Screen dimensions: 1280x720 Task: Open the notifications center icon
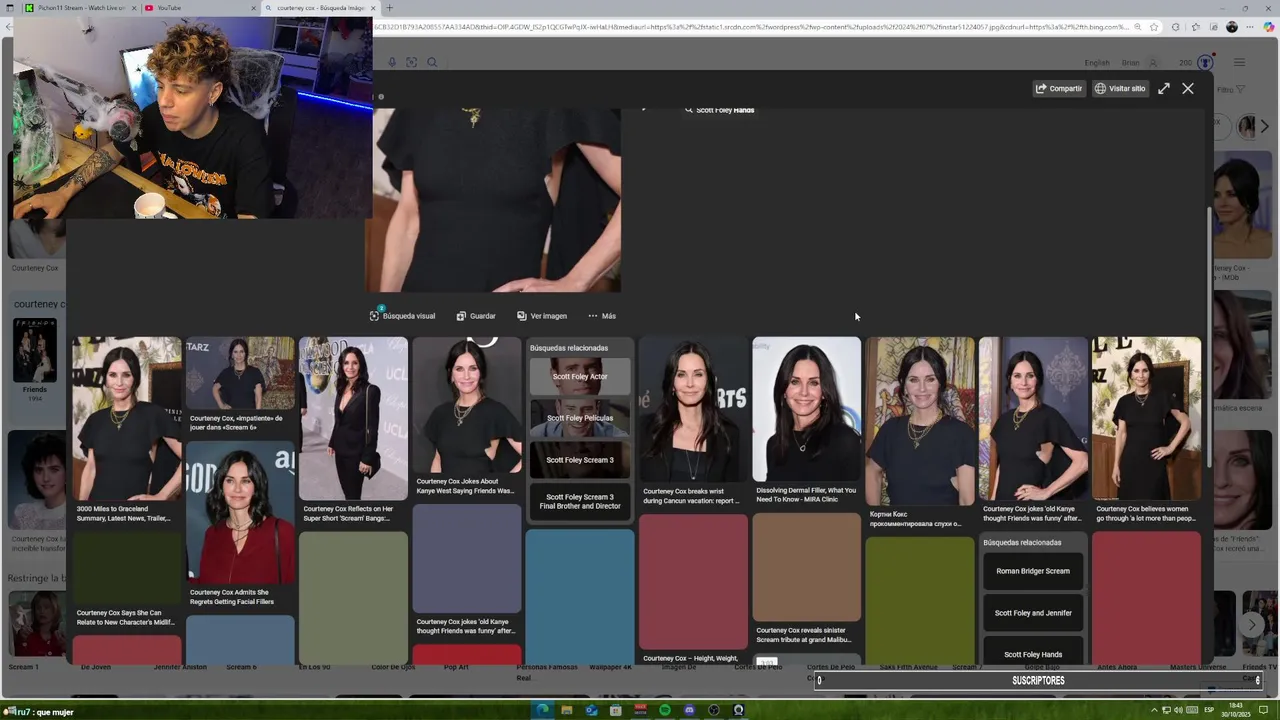tap(1262, 710)
